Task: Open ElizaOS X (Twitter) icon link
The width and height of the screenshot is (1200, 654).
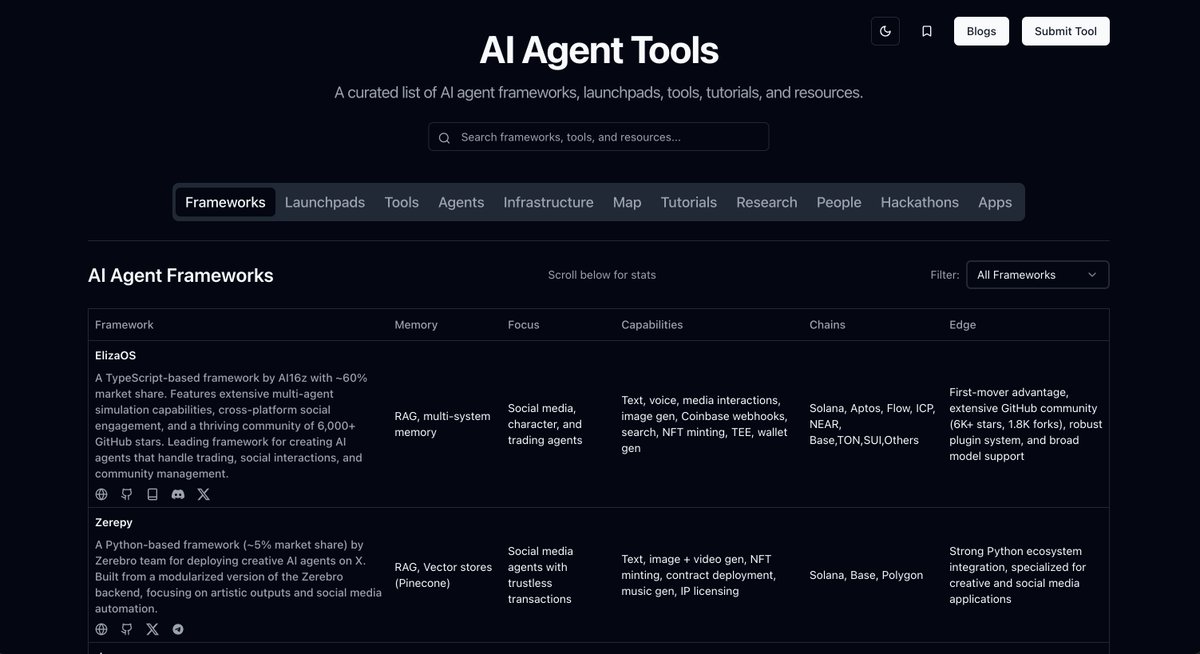Action: point(204,494)
